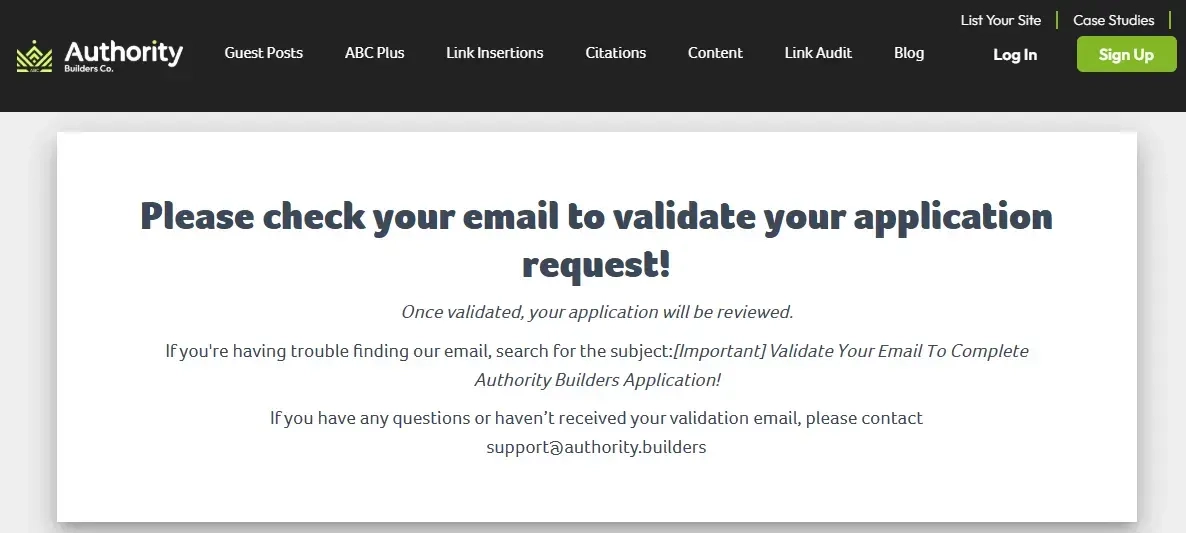
Task: Click the Authority Builders crown logo icon
Action: click(x=34, y=56)
